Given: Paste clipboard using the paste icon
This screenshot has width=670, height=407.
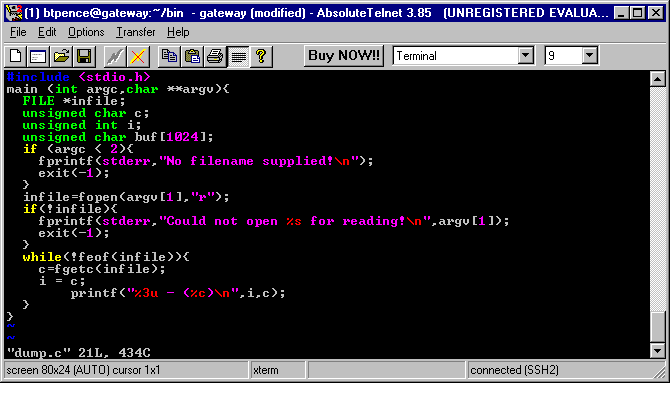Looking at the screenshot, I should (192, 56).
